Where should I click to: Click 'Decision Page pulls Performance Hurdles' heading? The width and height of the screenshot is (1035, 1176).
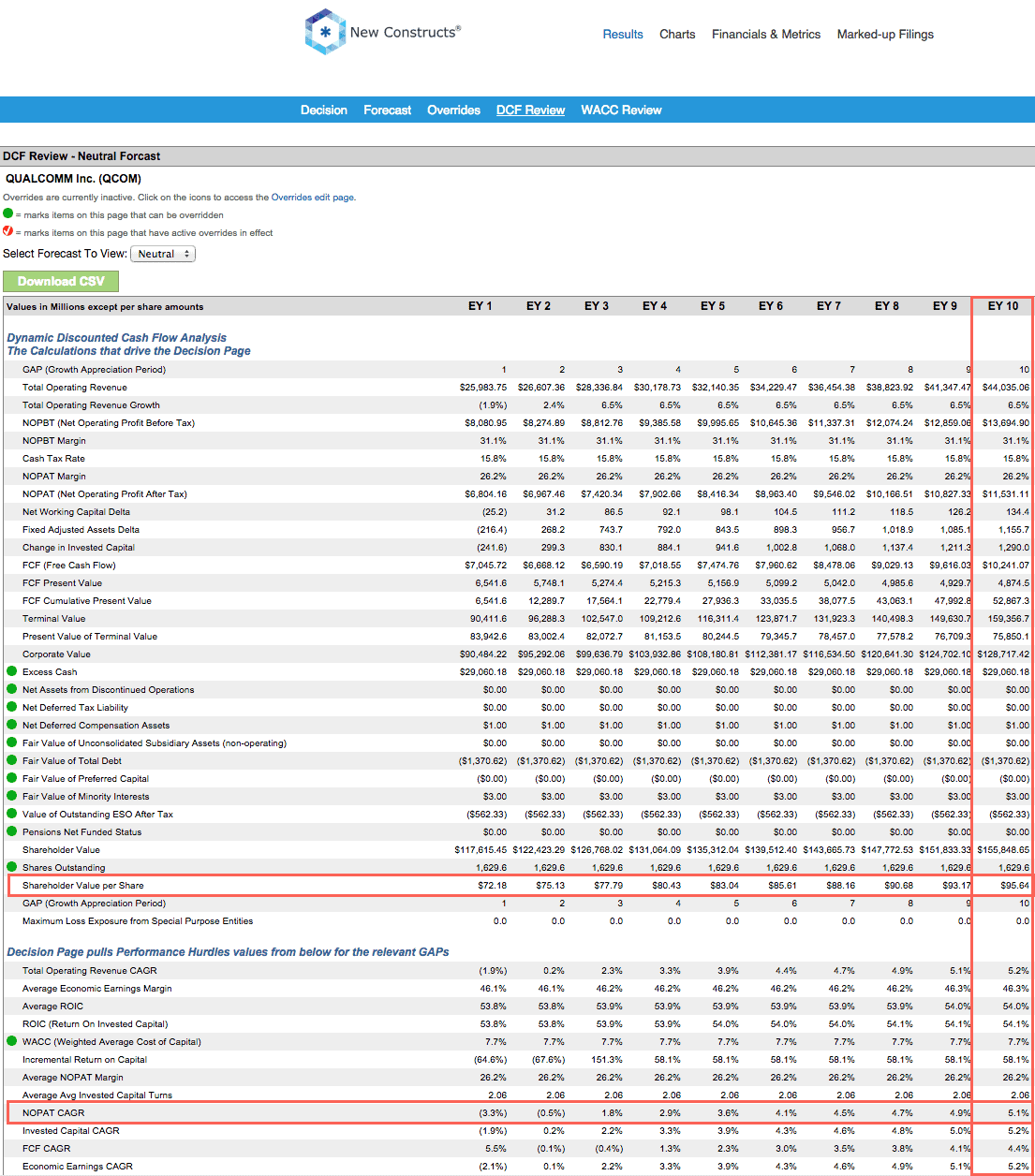(x=228, y=952)
